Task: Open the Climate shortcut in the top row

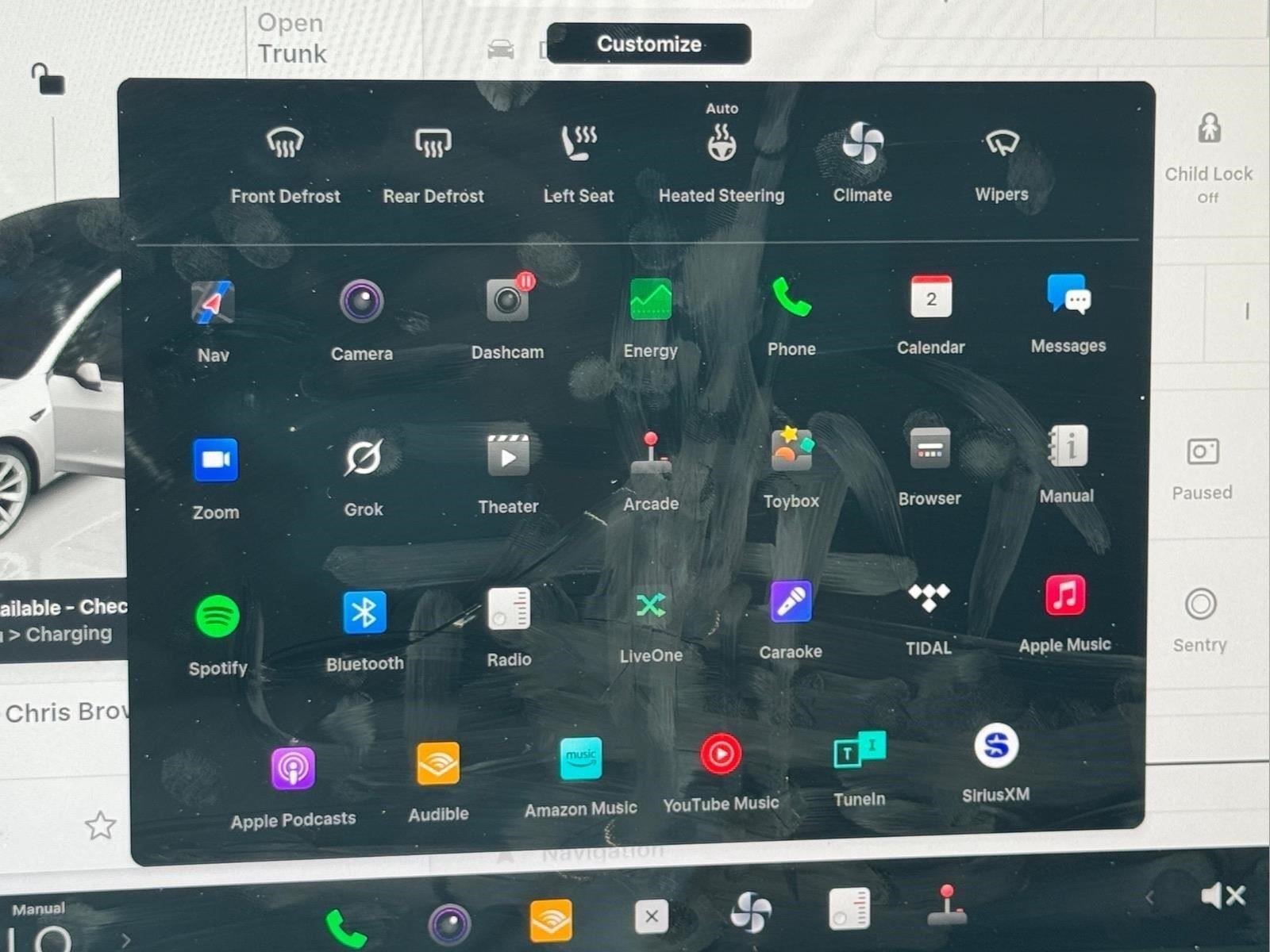Action: [863, 143]
